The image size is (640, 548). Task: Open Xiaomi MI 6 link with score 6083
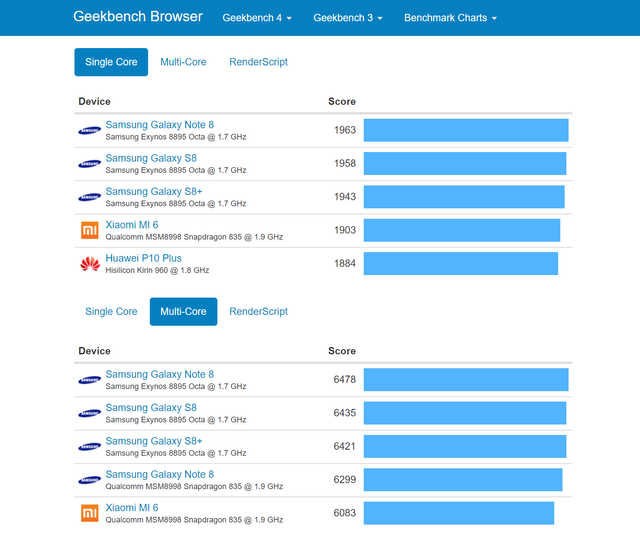pyautogui.click(x=132, y=508)
